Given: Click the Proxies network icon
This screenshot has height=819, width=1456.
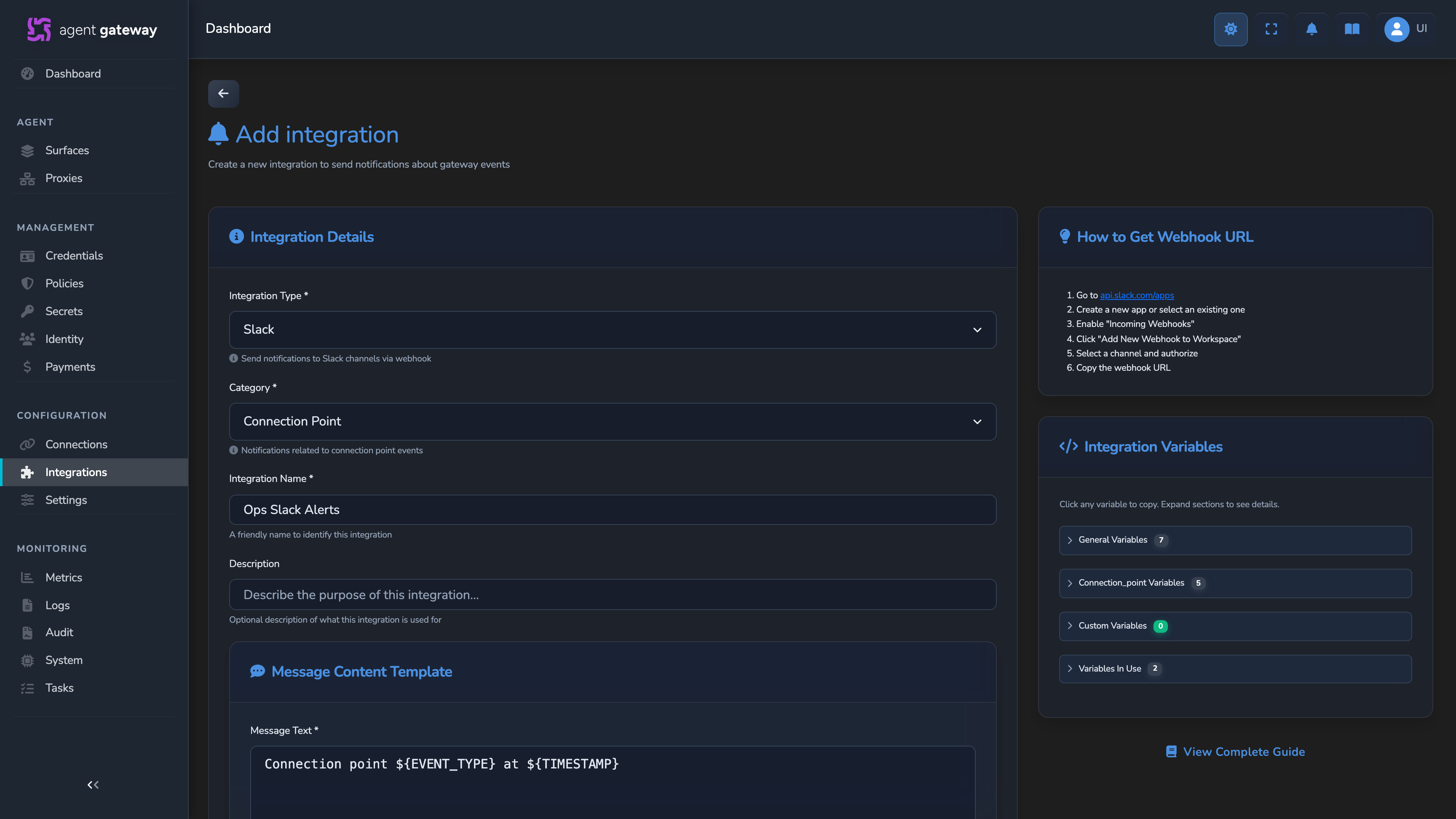Looking at the screenshot, I should point(27,178).
